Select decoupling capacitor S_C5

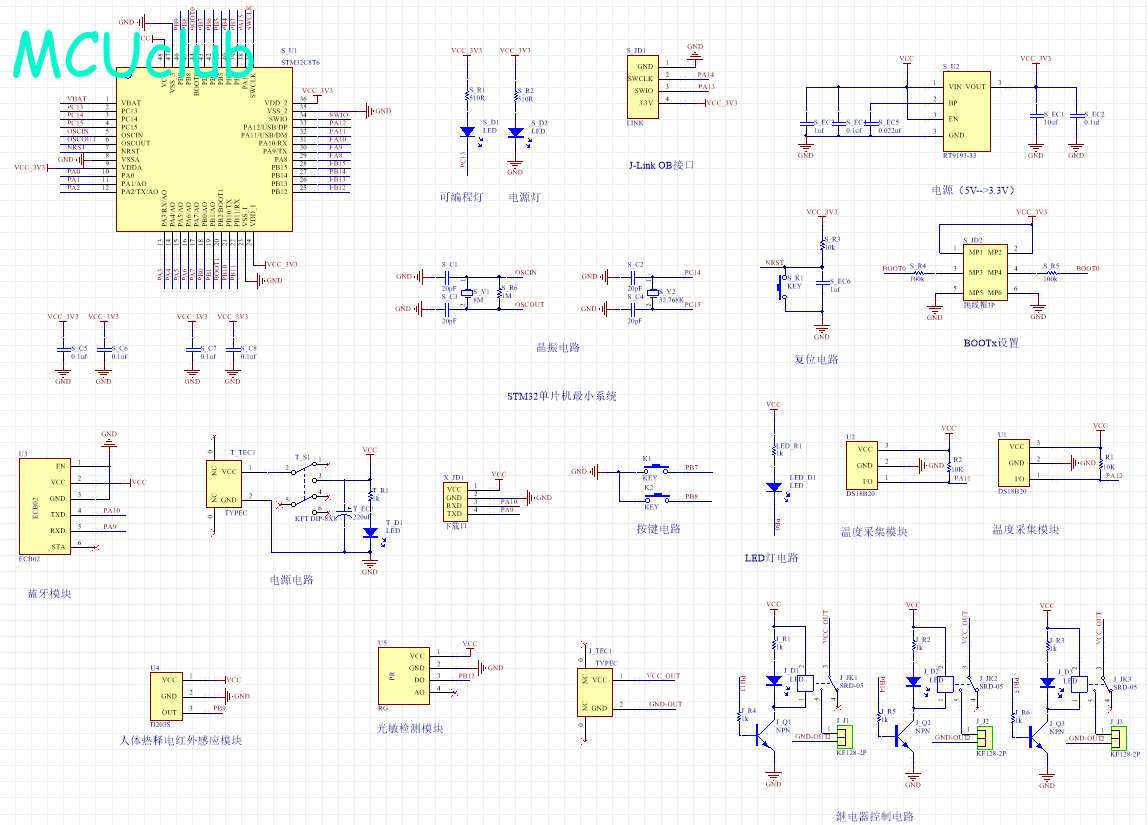(63, 351)
